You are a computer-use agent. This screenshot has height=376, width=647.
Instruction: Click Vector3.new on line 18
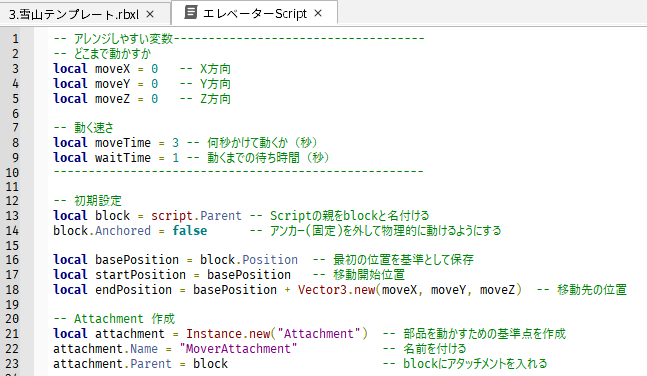(x=337, y=290)
